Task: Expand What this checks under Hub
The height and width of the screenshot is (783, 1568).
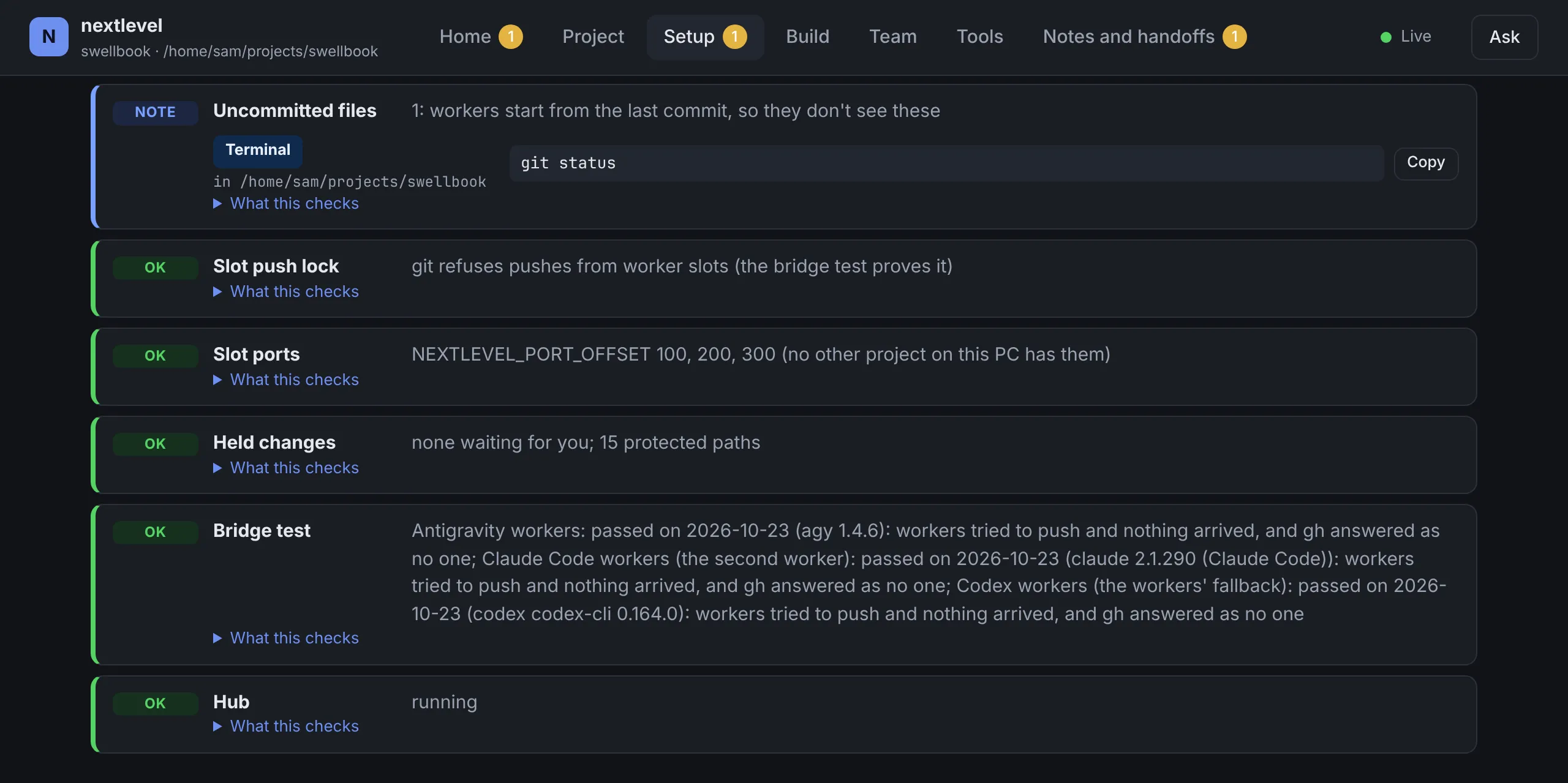Action: pos(286,726)
